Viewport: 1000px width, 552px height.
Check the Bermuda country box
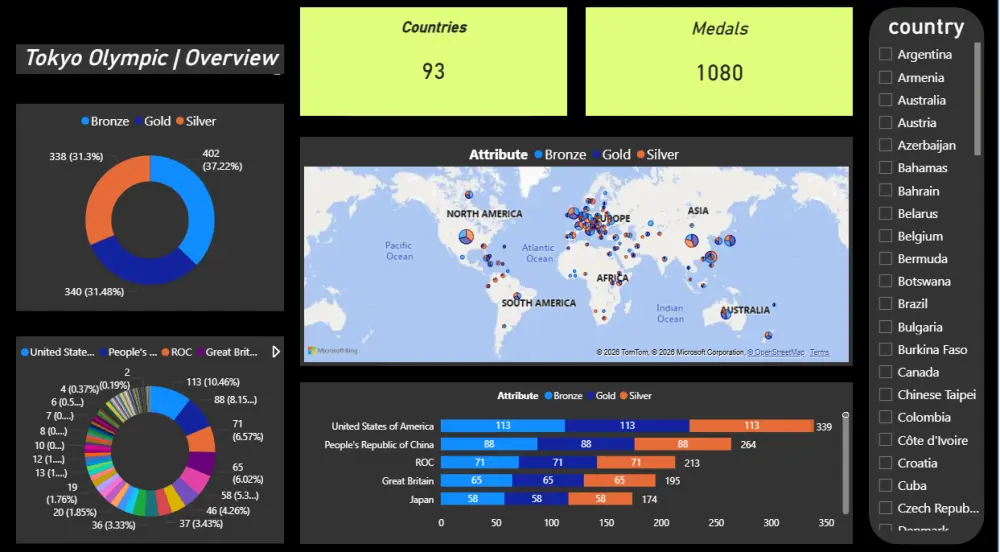pyautogui.click(x=885, y=258)
